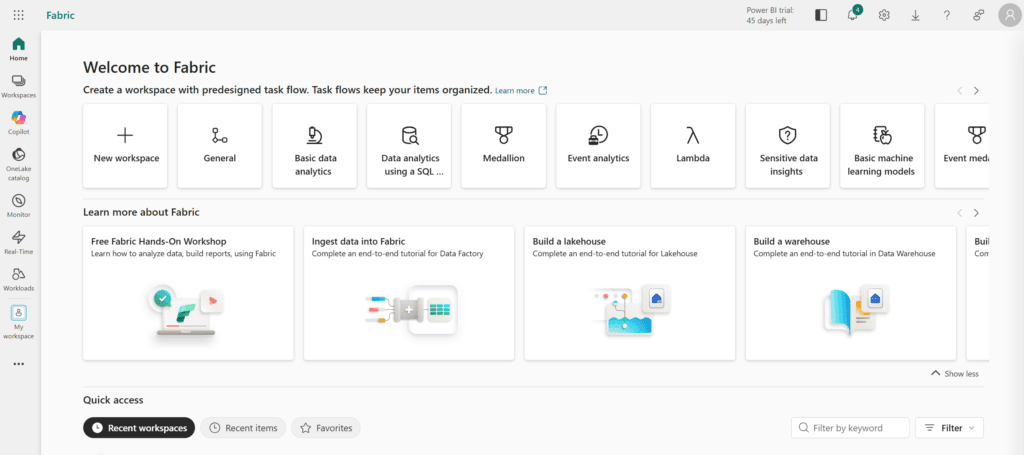Select the Medallion task flow card
Screen dimensions: 1024x455
coord(504,146)
